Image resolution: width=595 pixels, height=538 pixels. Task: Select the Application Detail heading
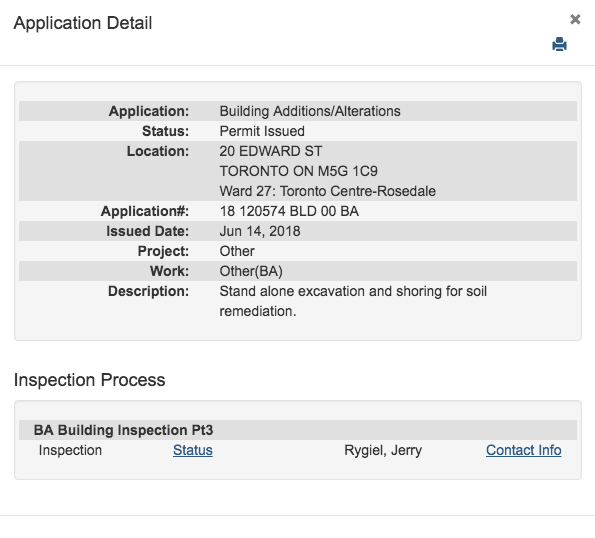[x=83, y=23]
